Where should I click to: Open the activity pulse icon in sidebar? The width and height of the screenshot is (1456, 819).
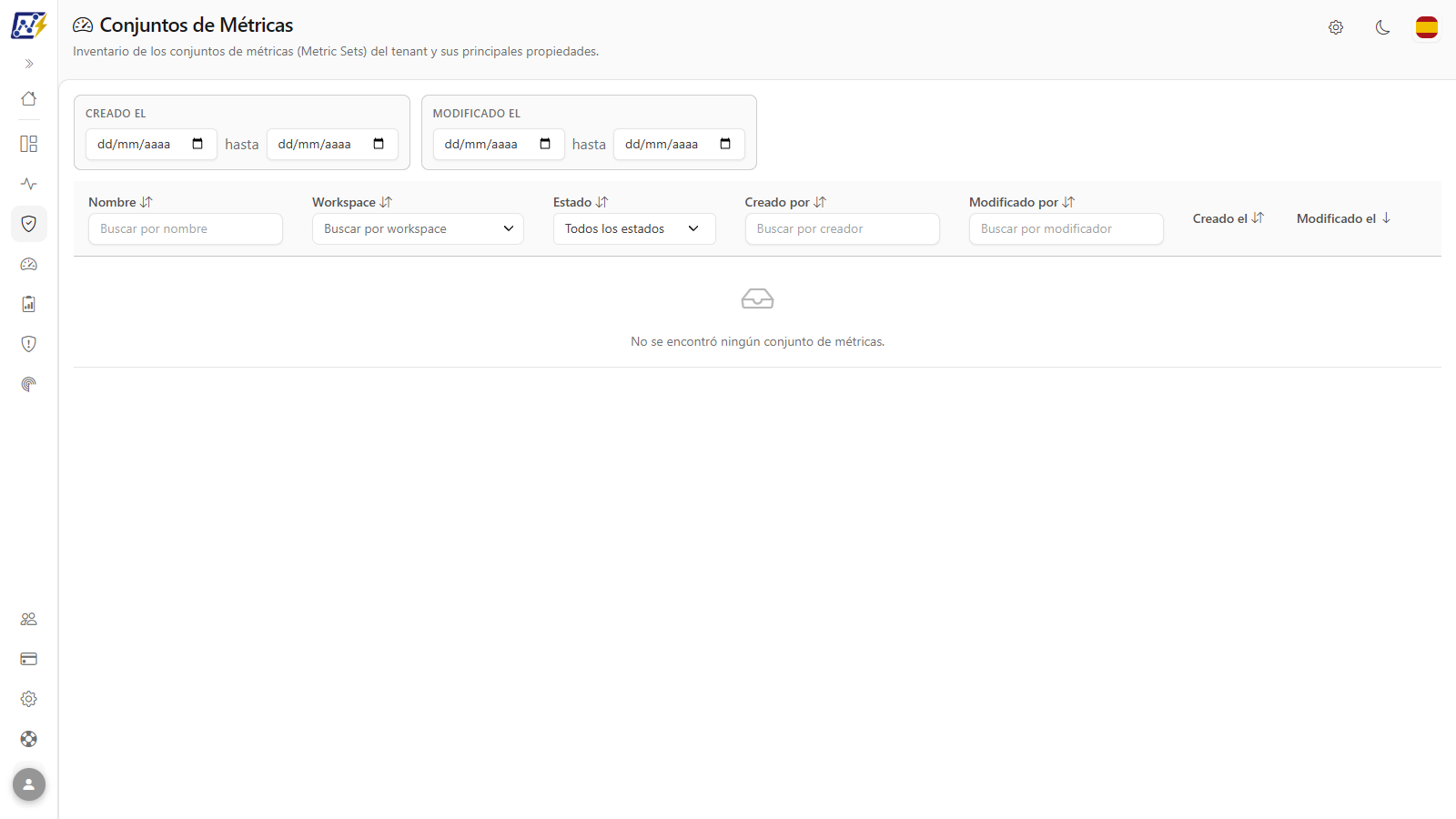29,184
